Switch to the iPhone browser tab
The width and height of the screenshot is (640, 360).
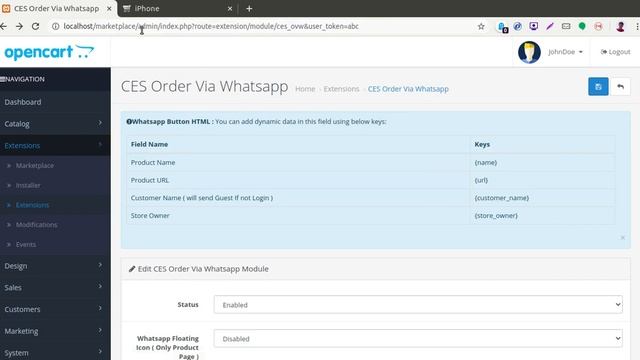(x=178, y=8)
